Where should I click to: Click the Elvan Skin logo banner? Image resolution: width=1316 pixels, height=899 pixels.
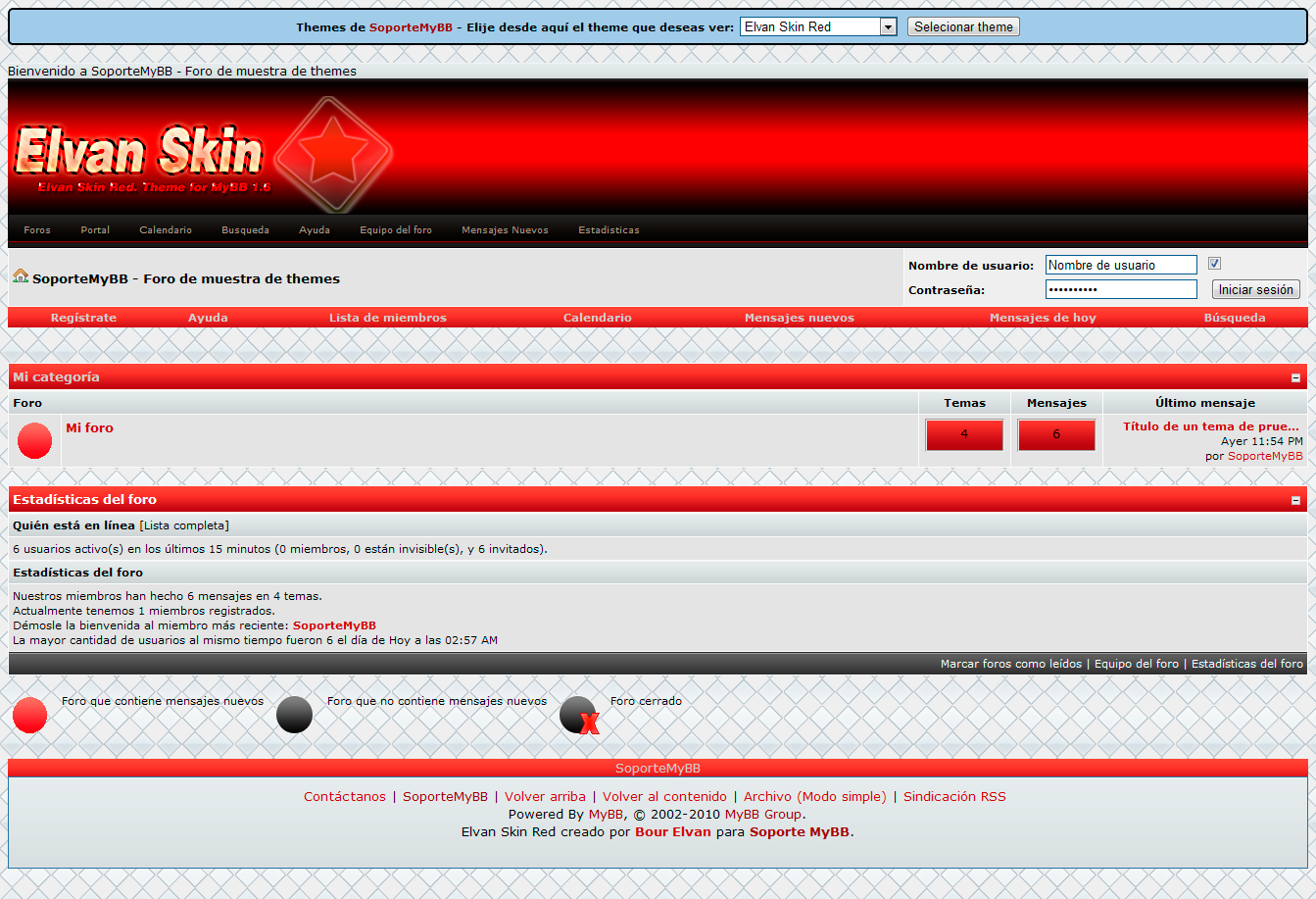click(204, 155)
